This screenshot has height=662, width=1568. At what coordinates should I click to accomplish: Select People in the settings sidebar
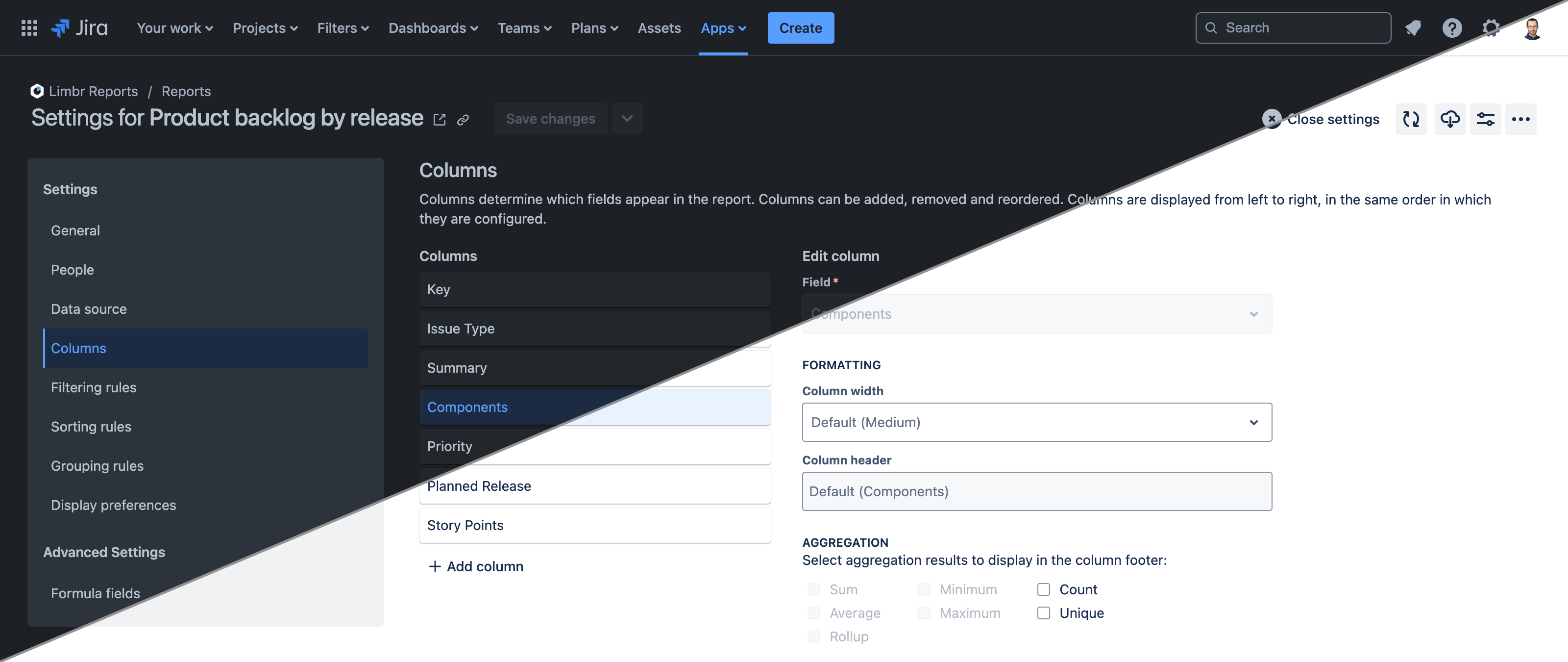[206, 270]
